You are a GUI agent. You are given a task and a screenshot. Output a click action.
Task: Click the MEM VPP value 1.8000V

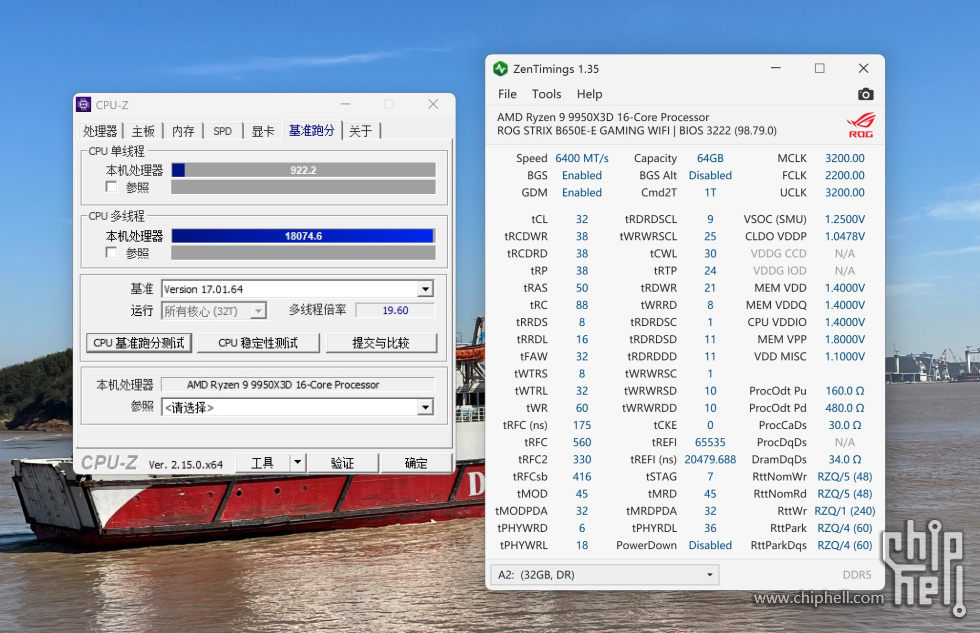pos(844,339)
